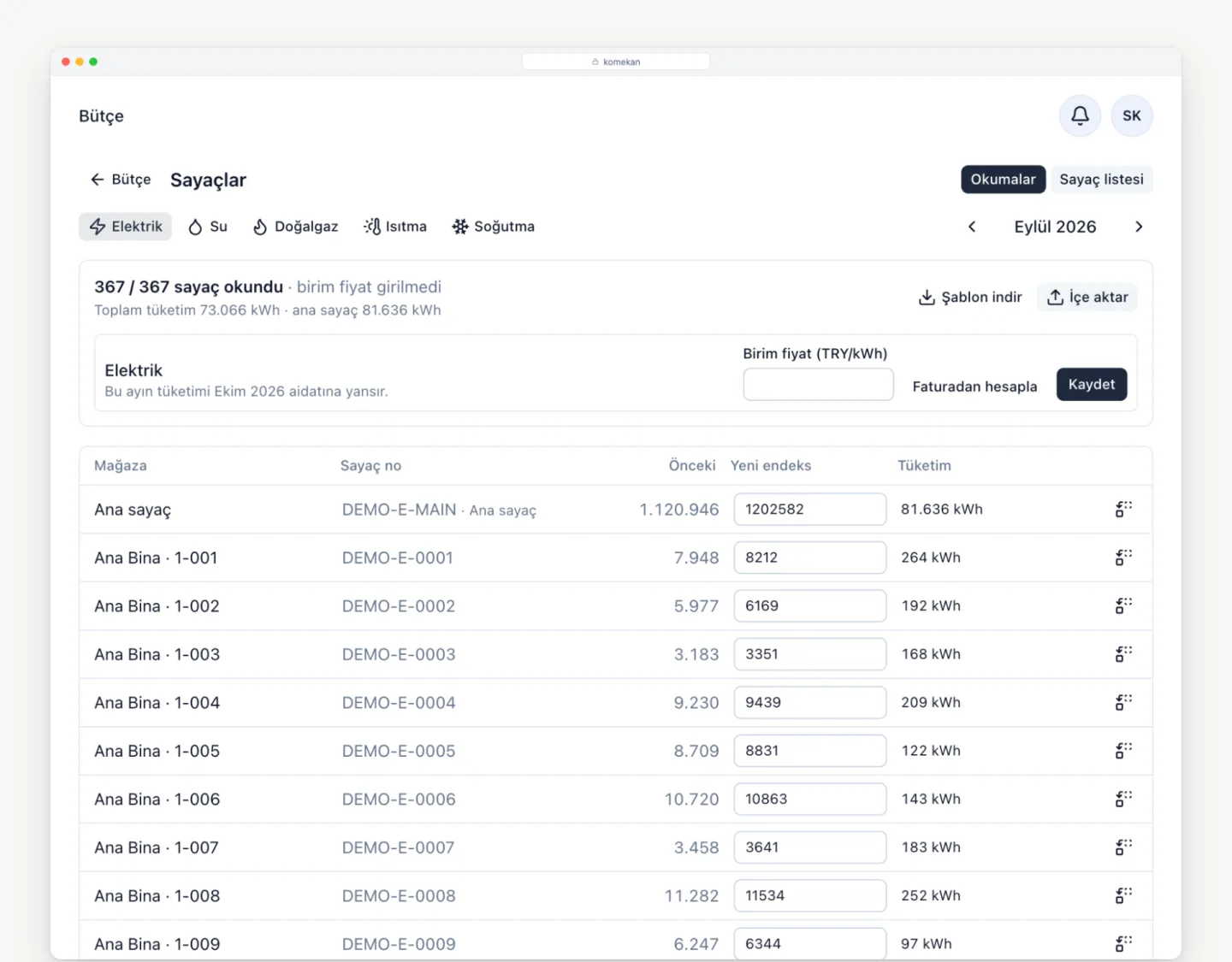Open row action icon for Ana sayaç
Screen dimensions: 1232x962
1123,510
